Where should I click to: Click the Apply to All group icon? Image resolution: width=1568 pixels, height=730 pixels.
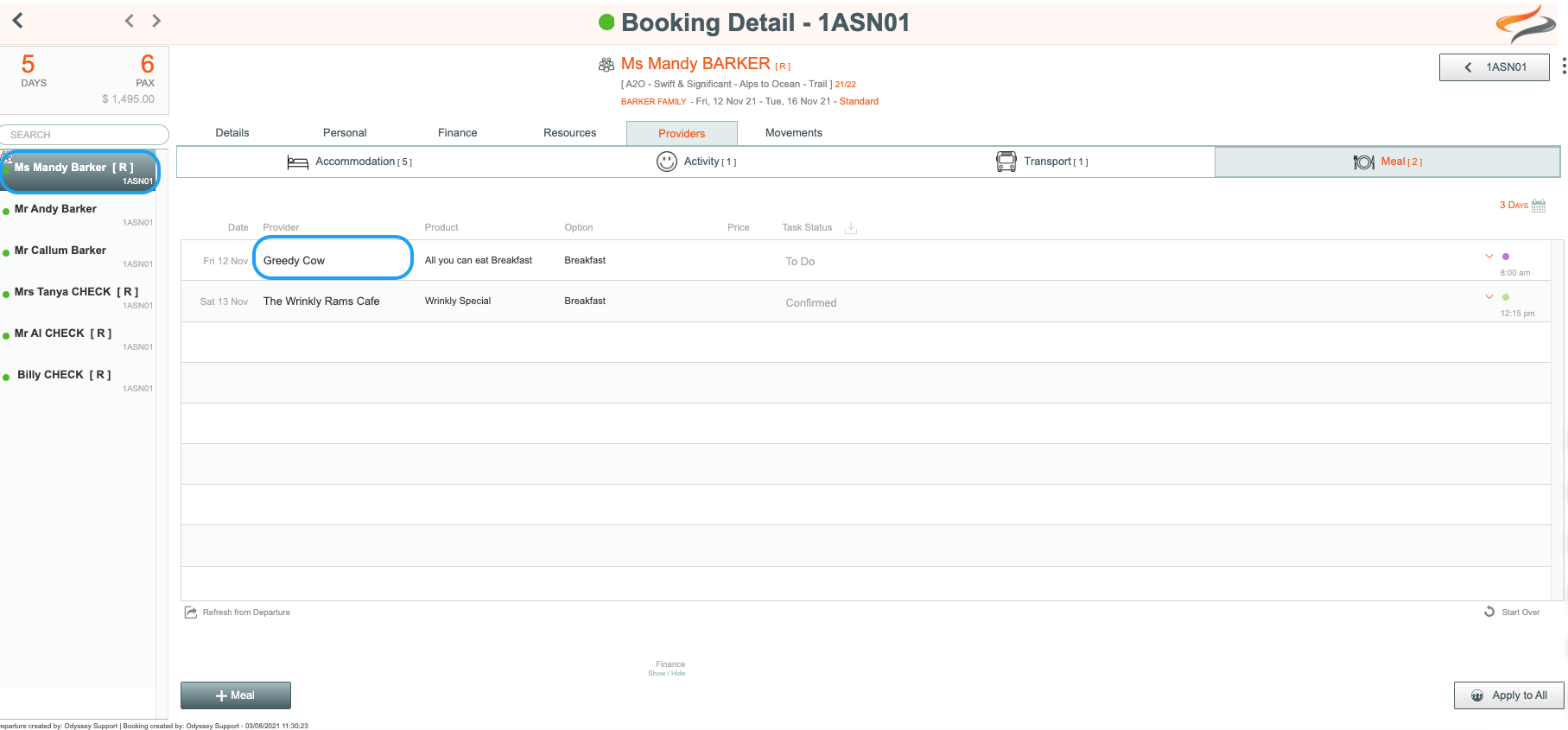1477,695
